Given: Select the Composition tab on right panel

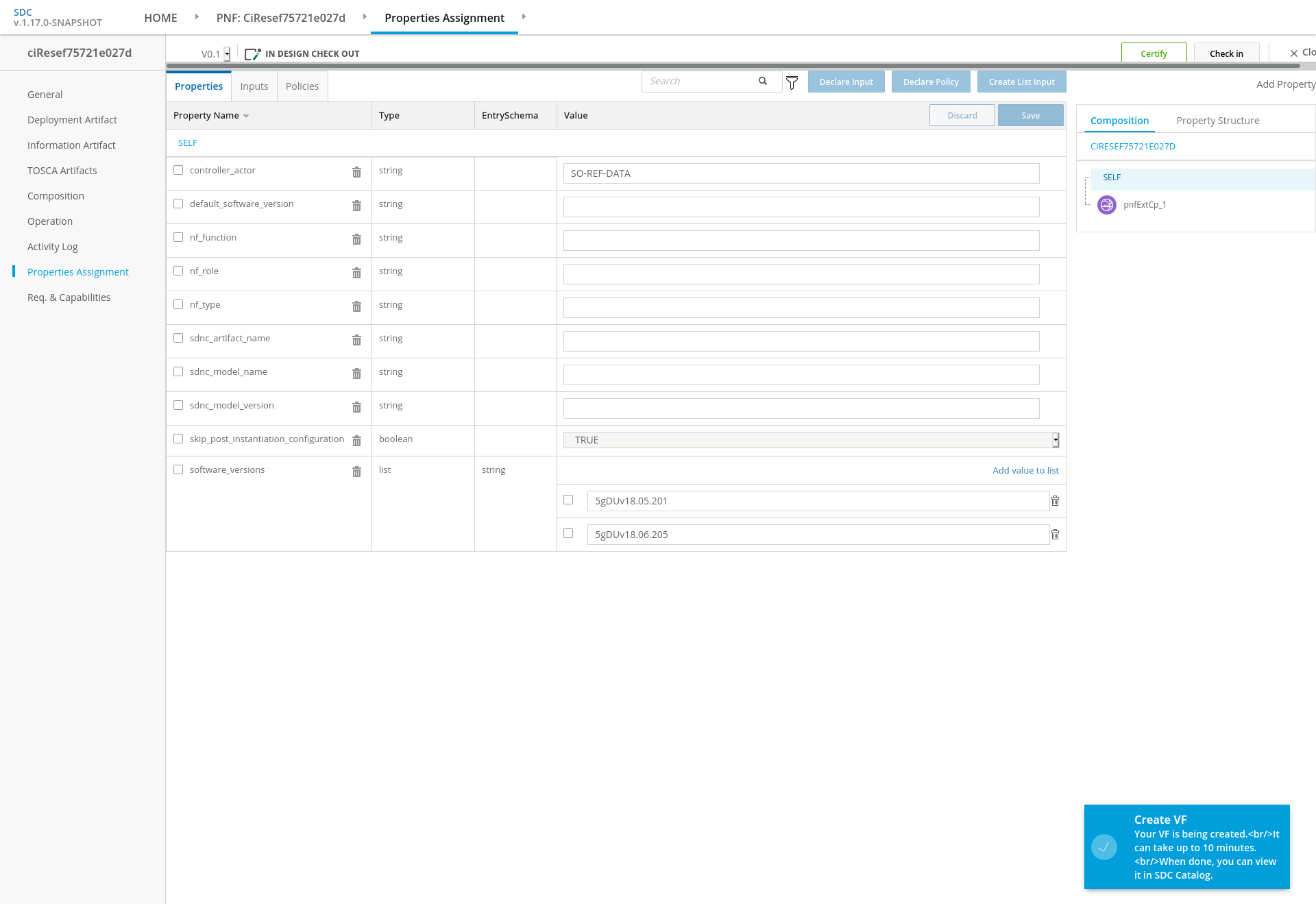Looking at the screenshot, I should 1120,121.
